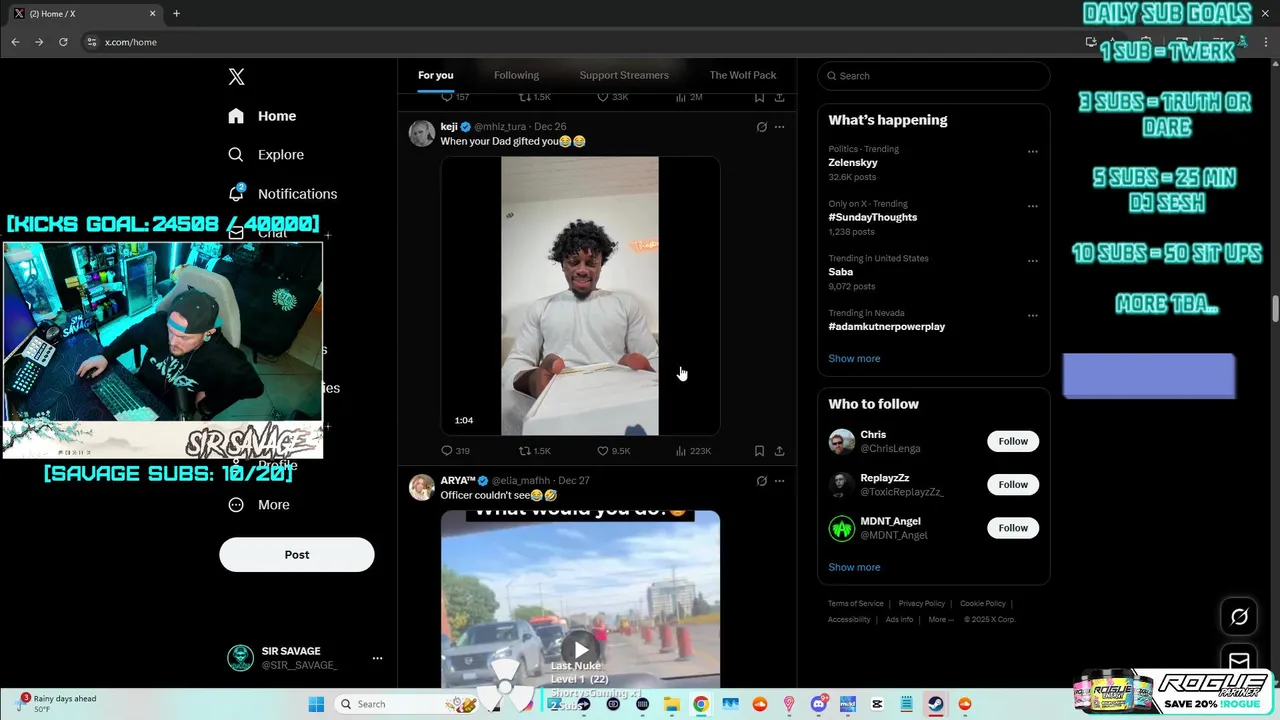The image size is (1280, 720).
Task: Switch to Following tab
Action: coord(516,75)
